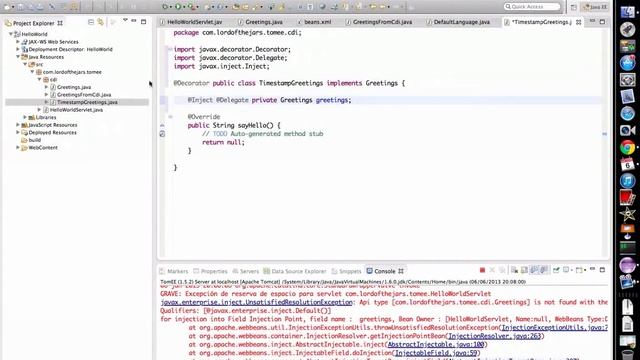The image size is (640, 360).
Task: Select Deployed Resources node
Action: point(52,133)
